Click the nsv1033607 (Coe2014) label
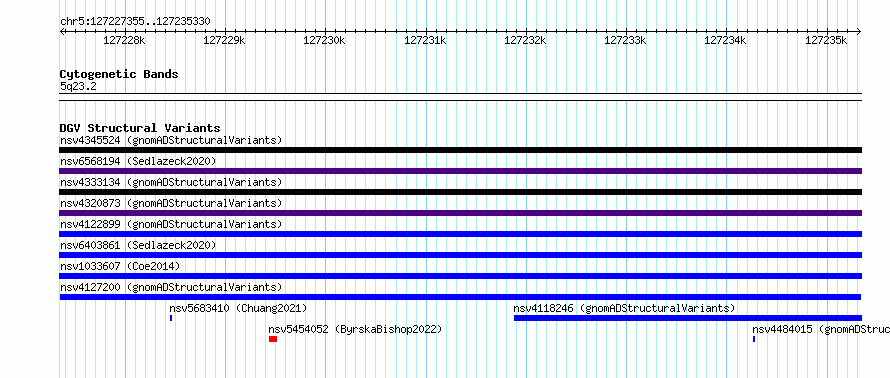The image size is (890, 378). pyautogui.click(x=120, y=266)
